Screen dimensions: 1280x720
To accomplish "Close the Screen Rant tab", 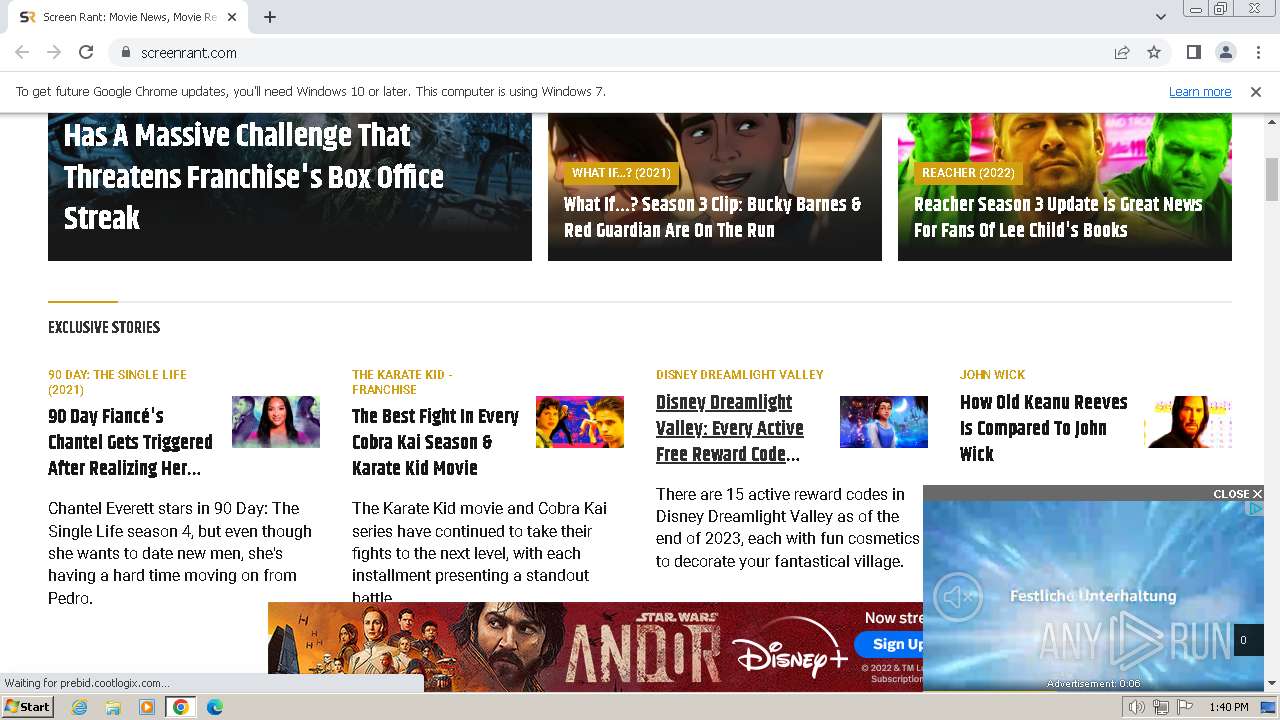I will tap(232, 17).
